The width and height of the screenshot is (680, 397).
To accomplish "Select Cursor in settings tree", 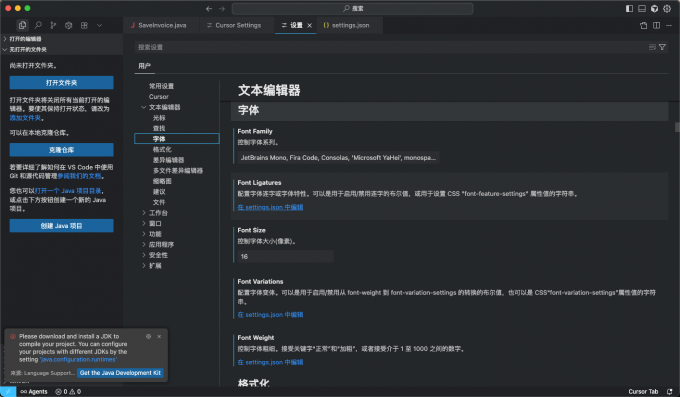I will point(159,96).
